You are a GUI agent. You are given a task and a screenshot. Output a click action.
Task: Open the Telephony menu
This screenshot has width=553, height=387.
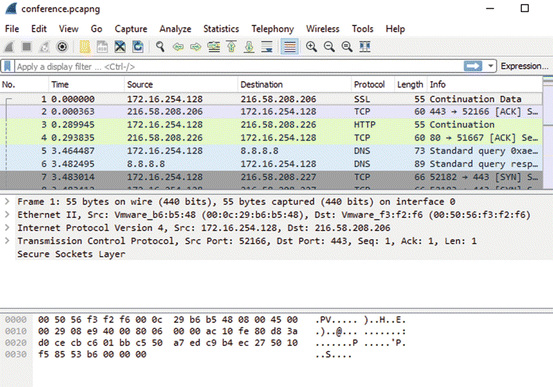pyautogui.click(x=273, y=29)
